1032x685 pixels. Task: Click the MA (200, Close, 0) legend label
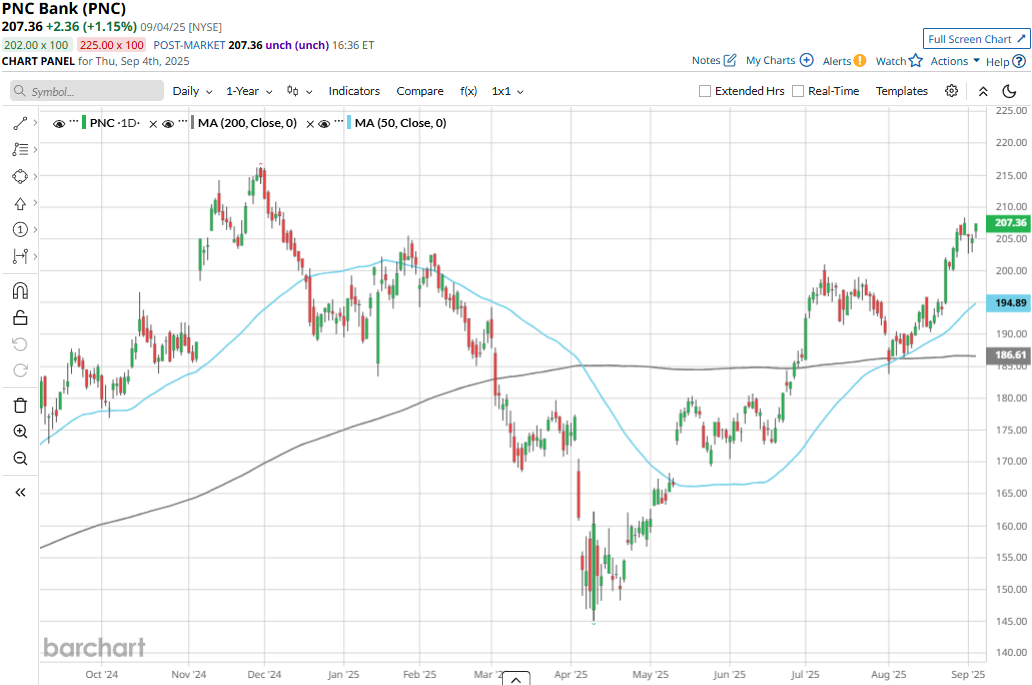tap(247, 122)
